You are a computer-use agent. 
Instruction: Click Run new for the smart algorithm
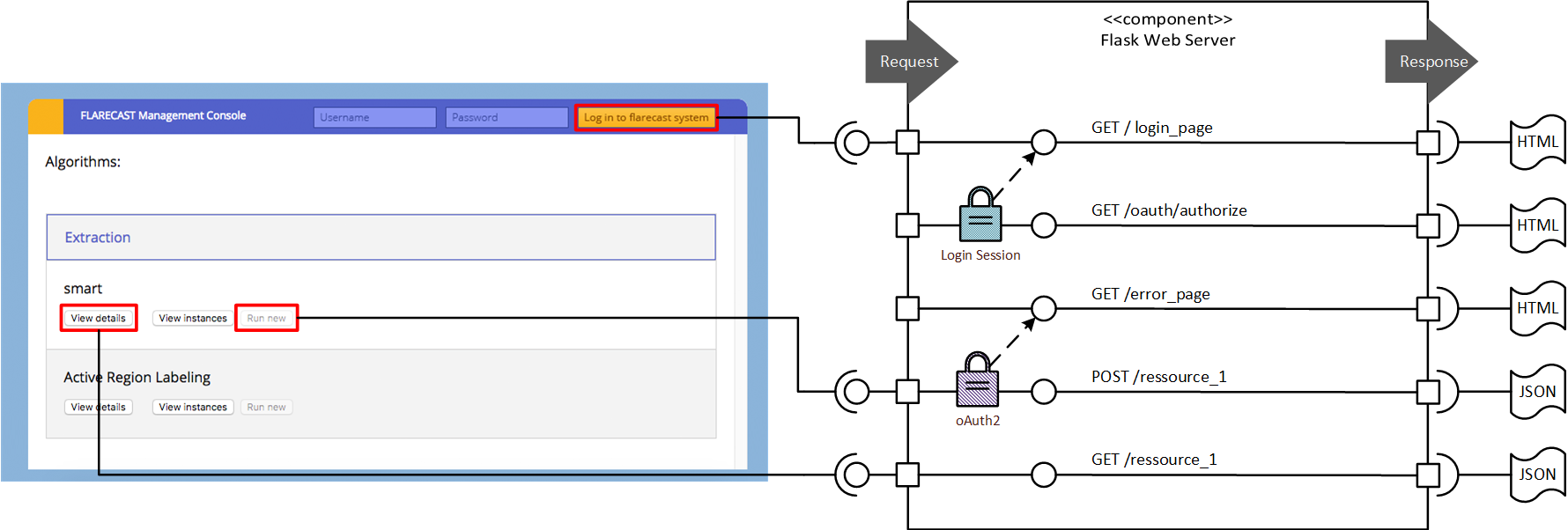pos(266,318)
